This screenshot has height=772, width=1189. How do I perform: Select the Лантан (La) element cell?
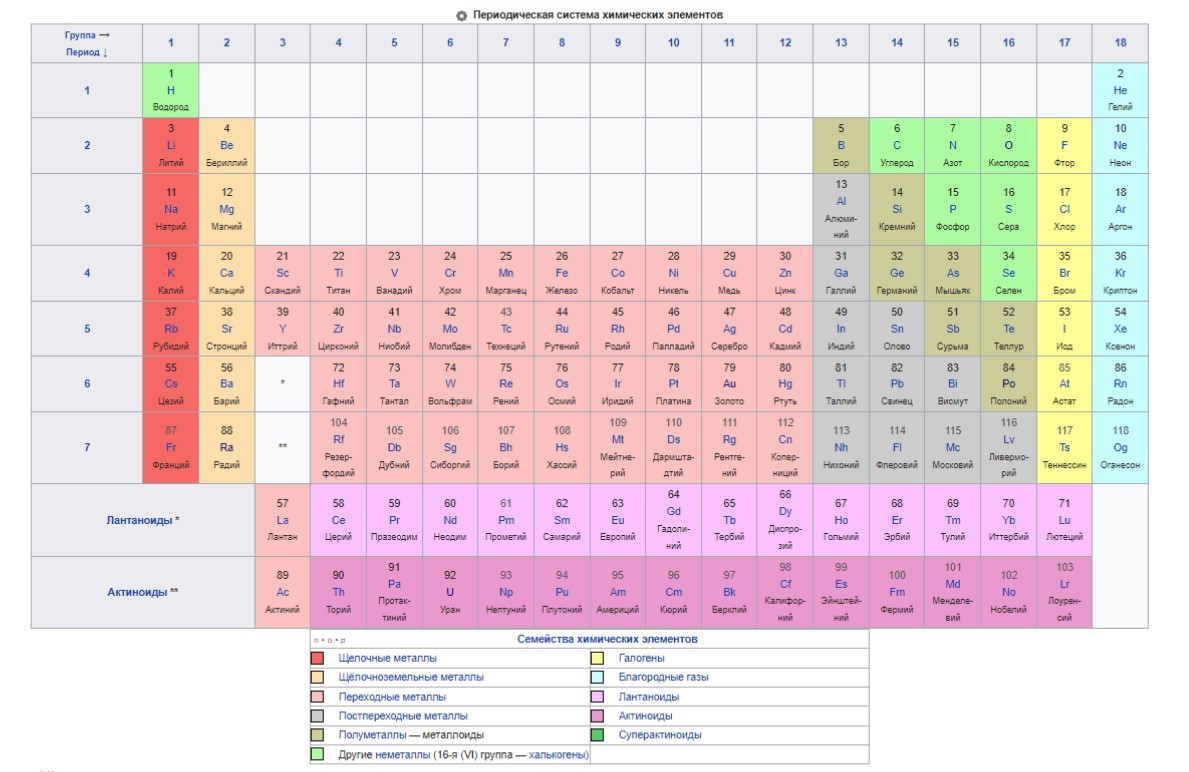tap(282, 520)
